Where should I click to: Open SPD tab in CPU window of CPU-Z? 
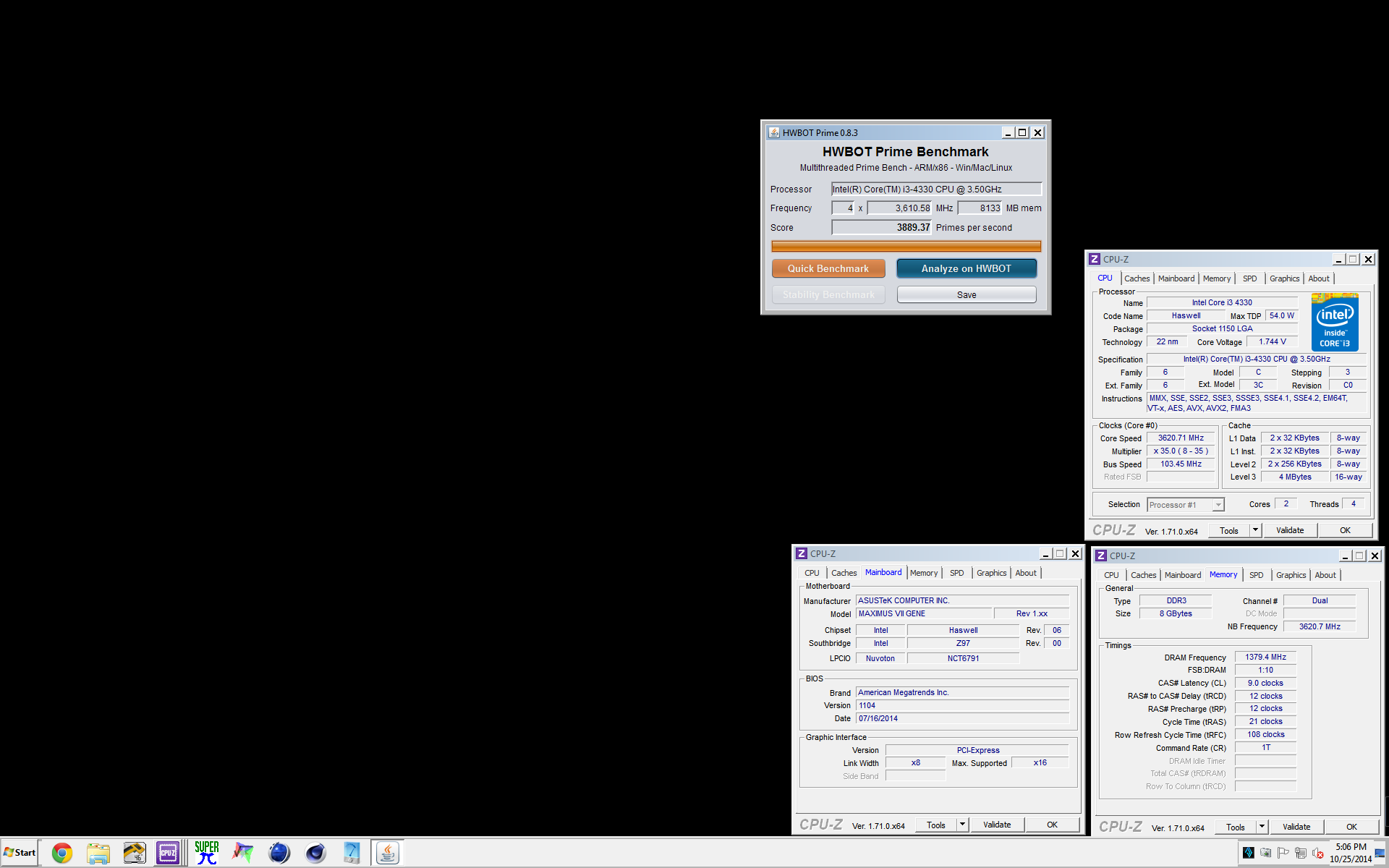[1250, 278]
